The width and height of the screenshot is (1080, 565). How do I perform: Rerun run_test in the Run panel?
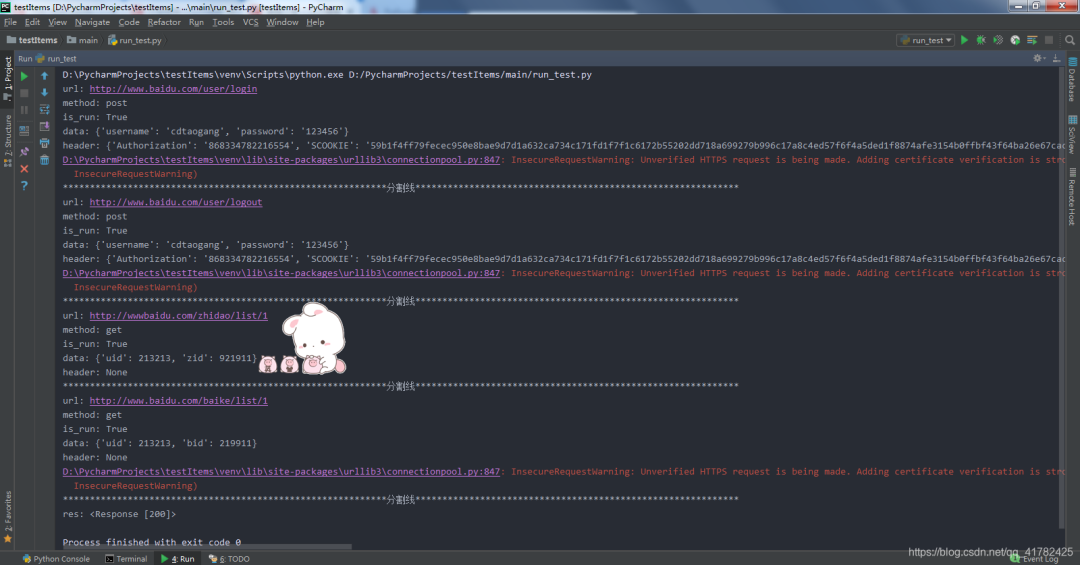coord(24,76)
